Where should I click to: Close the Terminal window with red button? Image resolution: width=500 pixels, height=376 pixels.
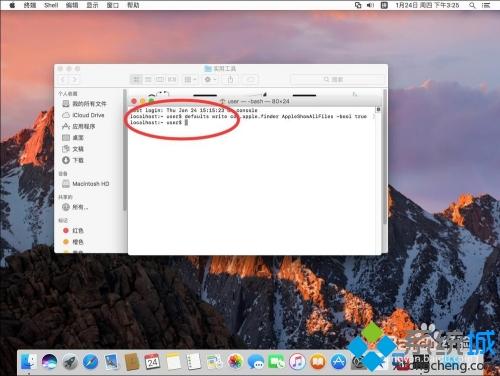[x=134, y=101]
